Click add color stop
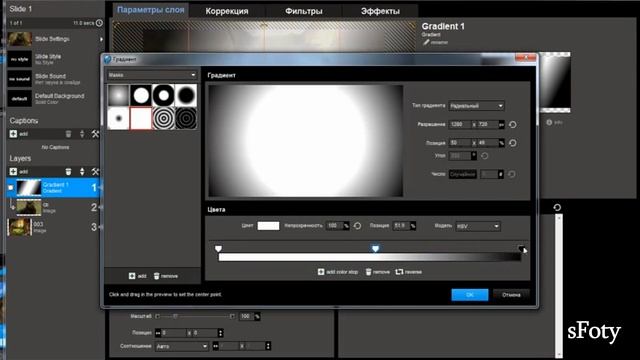The width and height of the screenshot is (640, 360). click(338, 272)
